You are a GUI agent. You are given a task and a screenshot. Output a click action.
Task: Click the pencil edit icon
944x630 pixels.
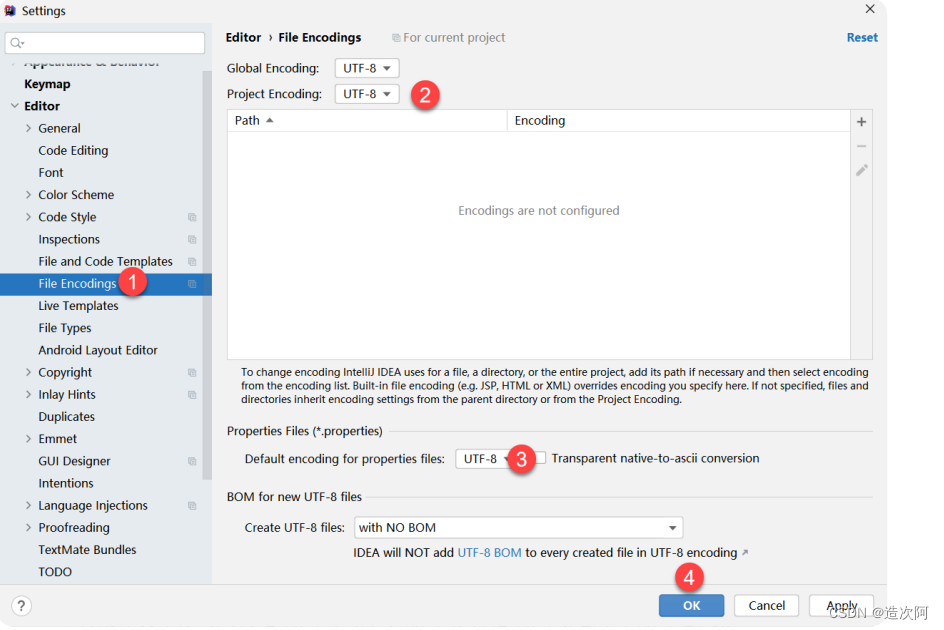[x=861, y=170]
